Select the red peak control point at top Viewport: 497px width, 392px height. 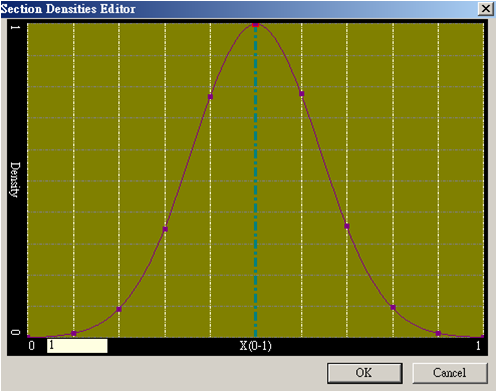pyautogui.click(x=256, y=25)
